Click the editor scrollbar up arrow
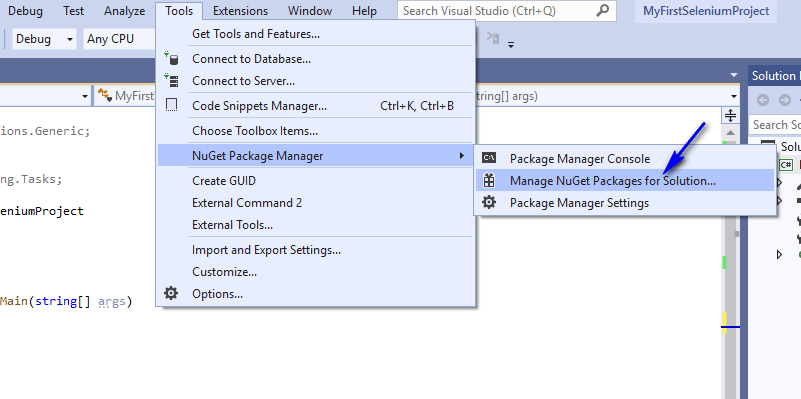The height and width of the screenshot is (399, 801). [731, 132]
